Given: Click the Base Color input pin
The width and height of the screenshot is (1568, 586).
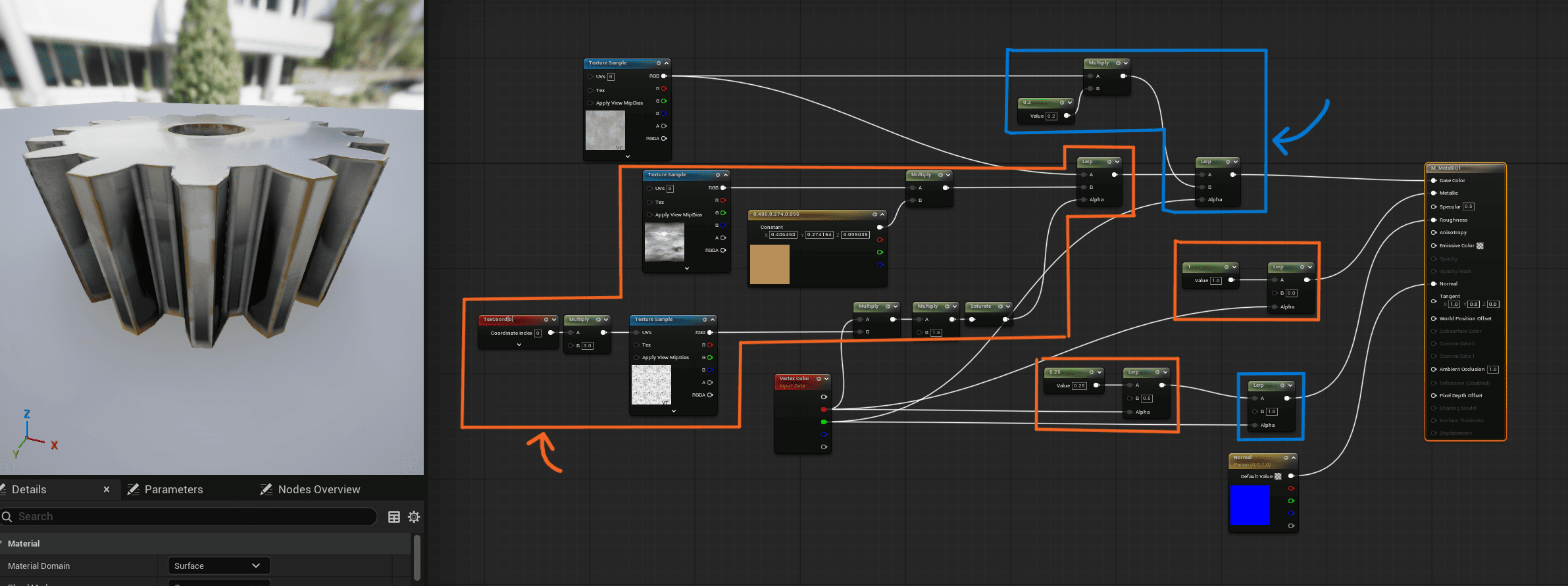Looking at the screenshot, I should point(1434,180).
